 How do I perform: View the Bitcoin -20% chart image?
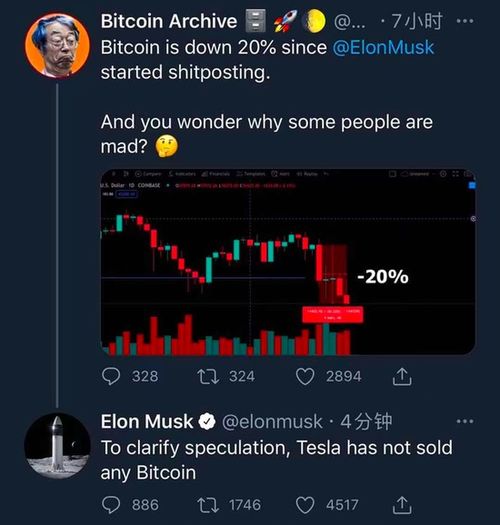click(288, 262)
